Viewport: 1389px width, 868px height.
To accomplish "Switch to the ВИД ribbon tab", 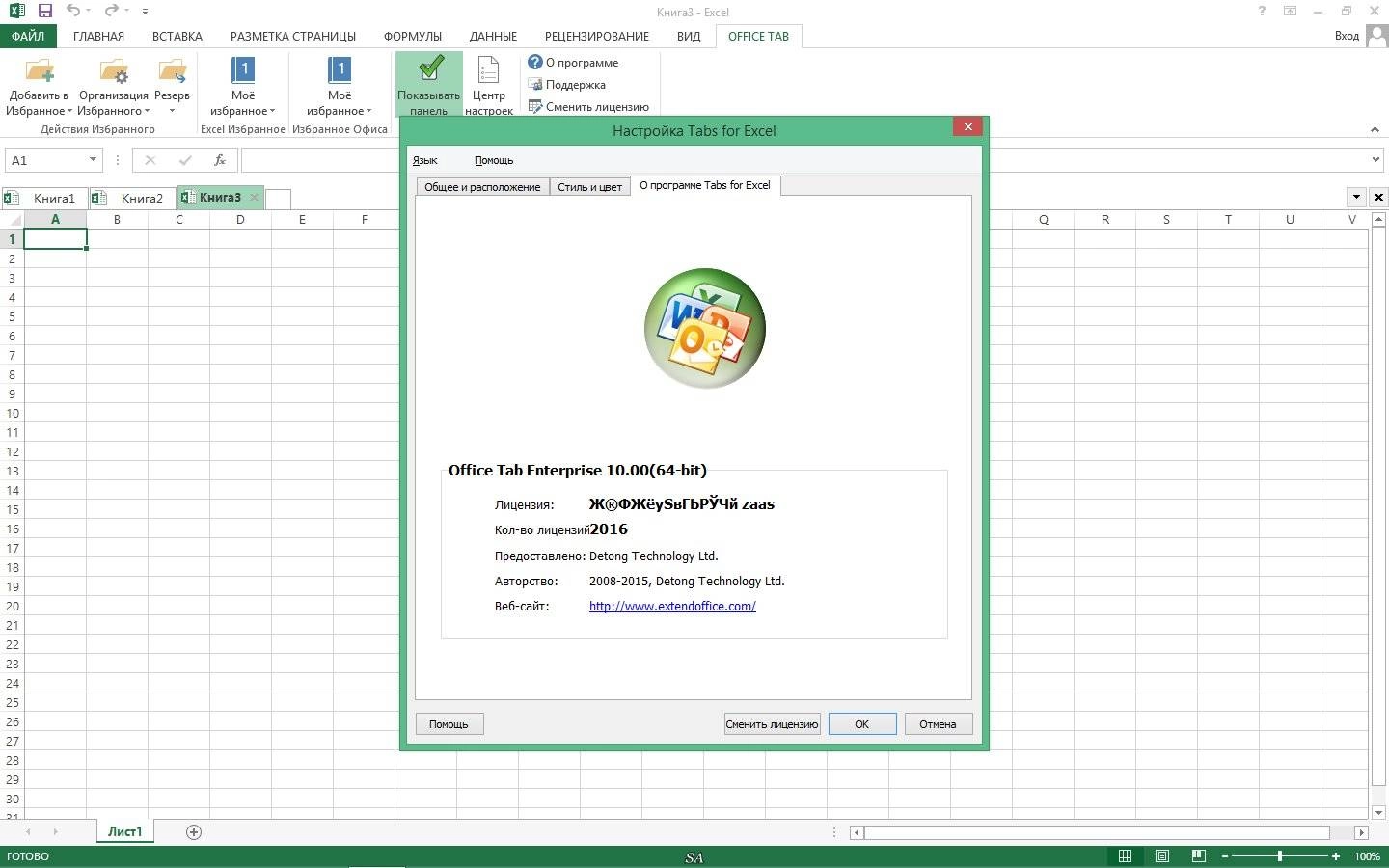I will (x=689, y=36).
